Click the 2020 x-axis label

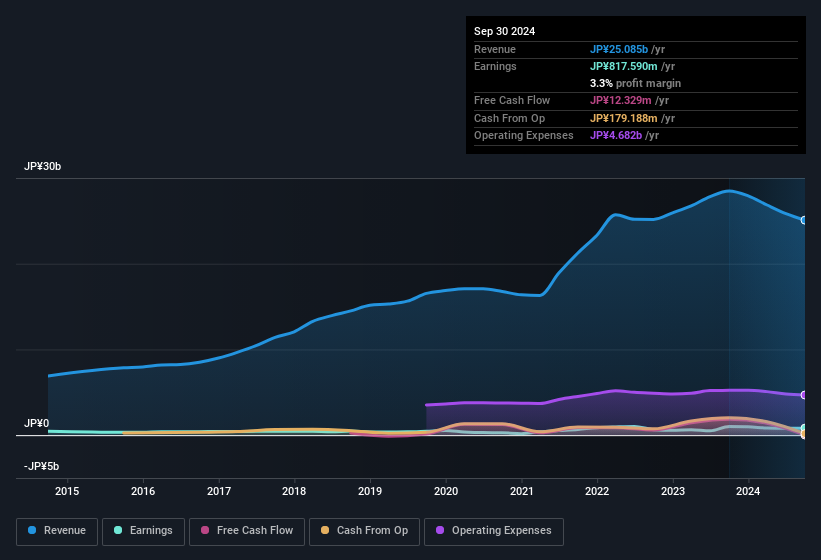tap(446, 491)
